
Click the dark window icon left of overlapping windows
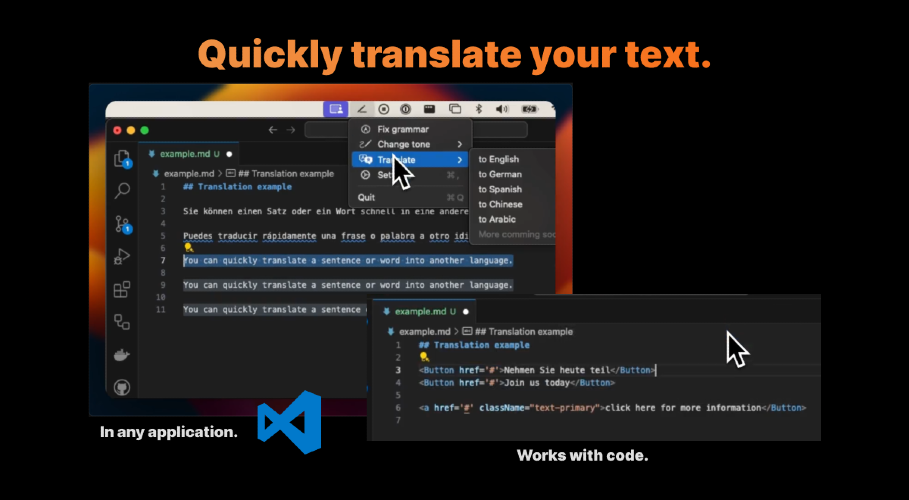click(x=429, y=109)
